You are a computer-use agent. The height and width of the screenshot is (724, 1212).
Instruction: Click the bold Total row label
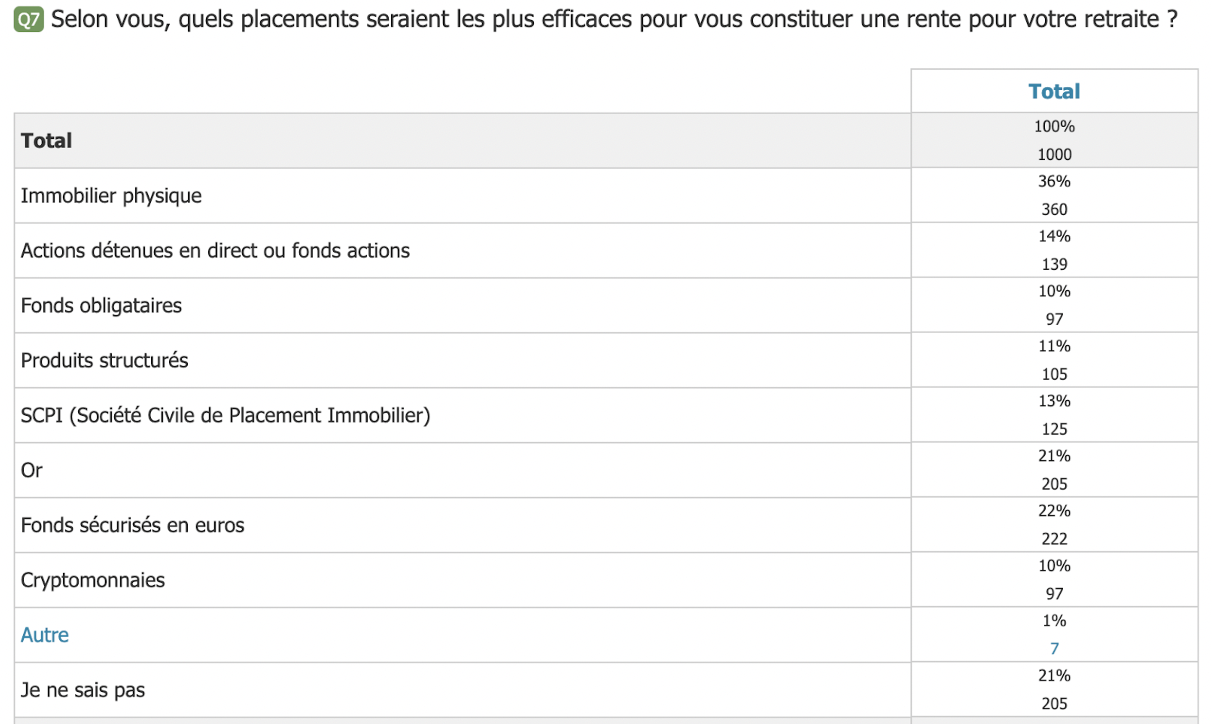[x=47, y=141]
